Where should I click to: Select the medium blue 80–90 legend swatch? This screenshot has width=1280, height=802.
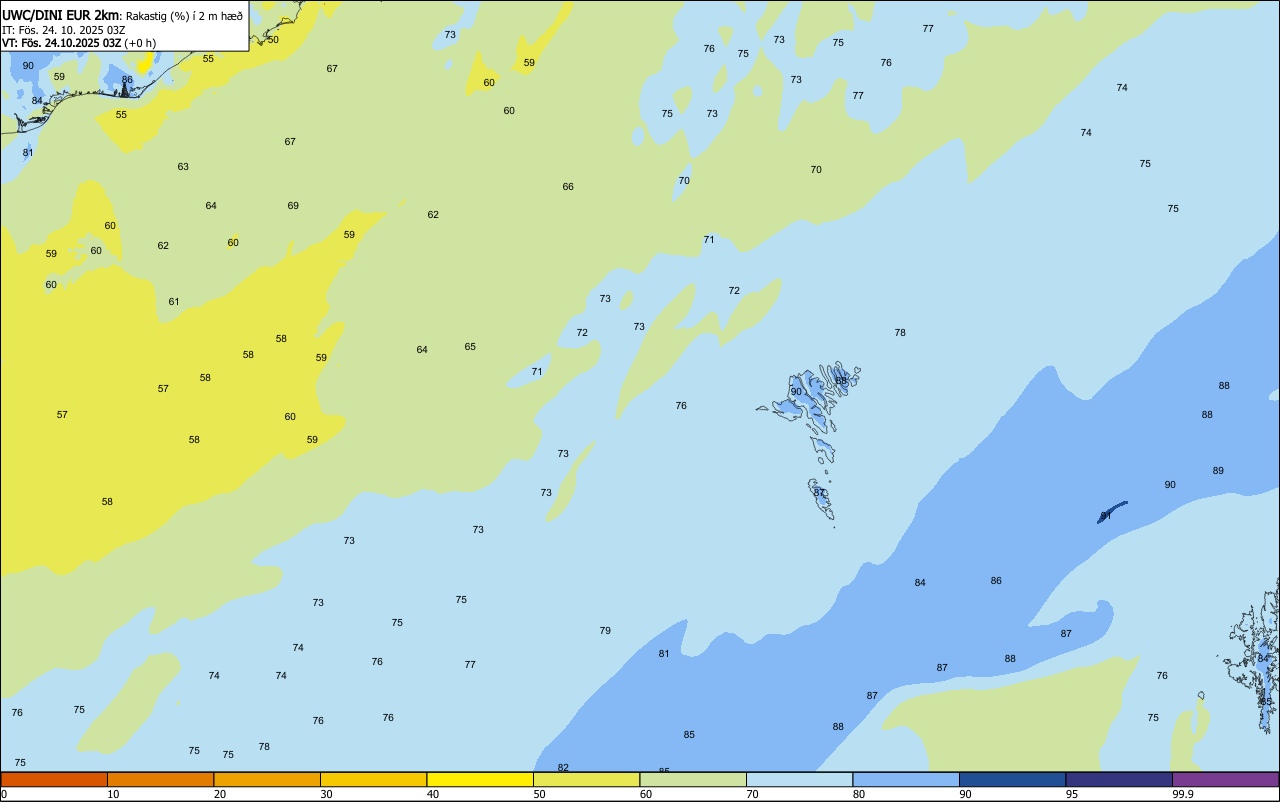pyautogui.click(x=906, y=779)
